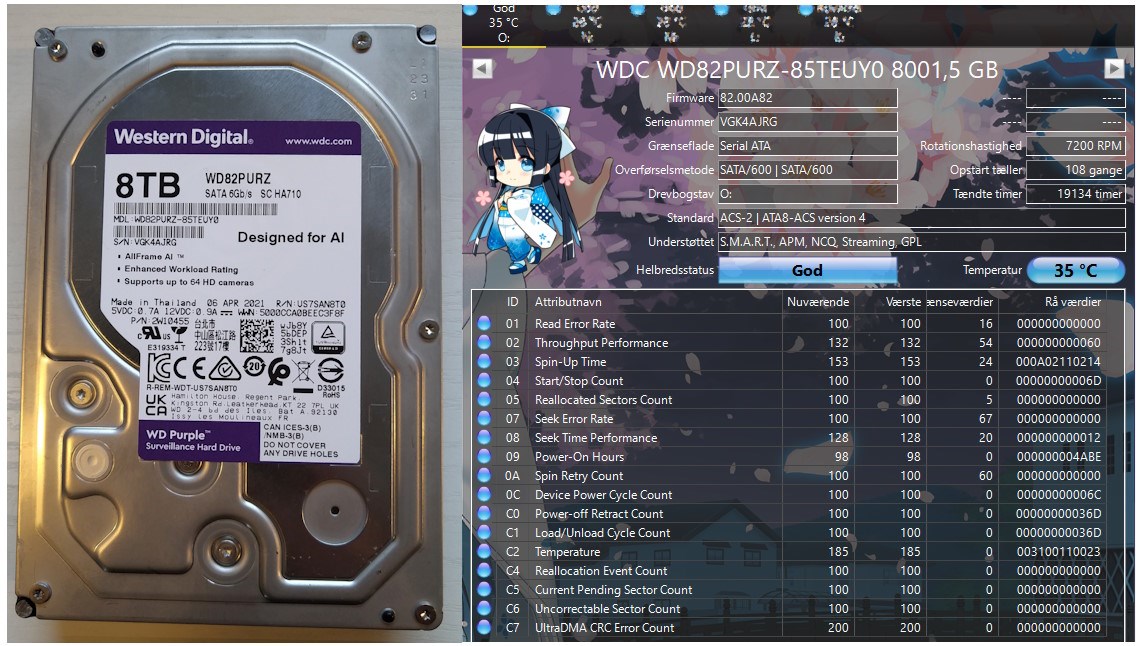Viewport: 1143px width, 646px height.
Task: Click the raw value 000A02110214
Action: pyautogui.click(x=1058, y=362)
